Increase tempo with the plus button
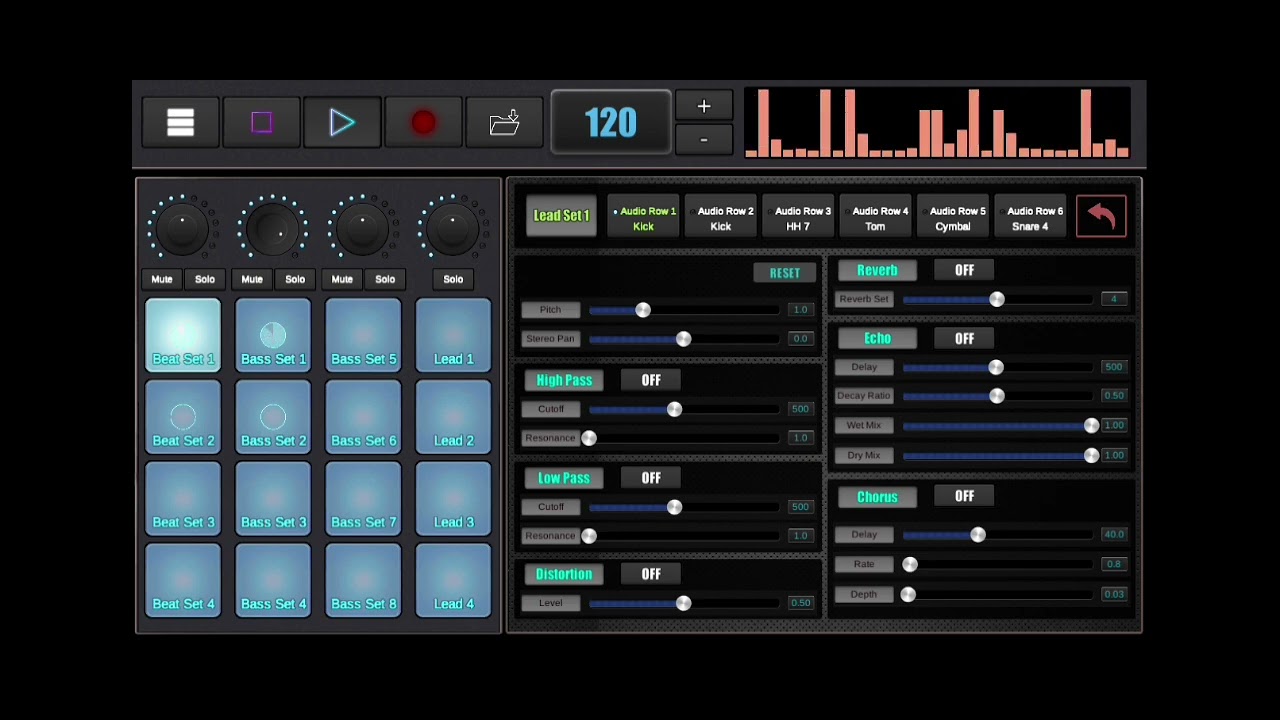The image size is (1280, 720). pyautogui.click(x=704, y=106)
